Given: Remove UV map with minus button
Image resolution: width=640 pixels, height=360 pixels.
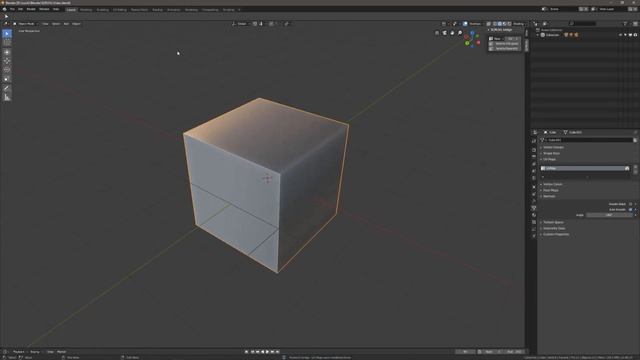Looking at the screenshot, I should pos(635,173).
